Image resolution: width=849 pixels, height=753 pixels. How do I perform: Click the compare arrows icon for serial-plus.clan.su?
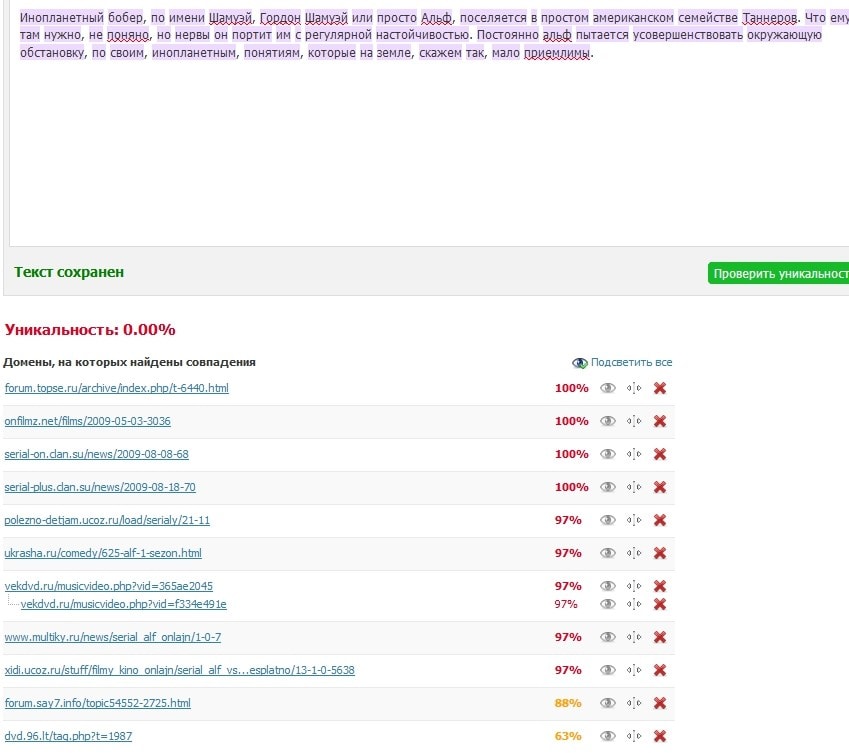[x=634, y=487]
